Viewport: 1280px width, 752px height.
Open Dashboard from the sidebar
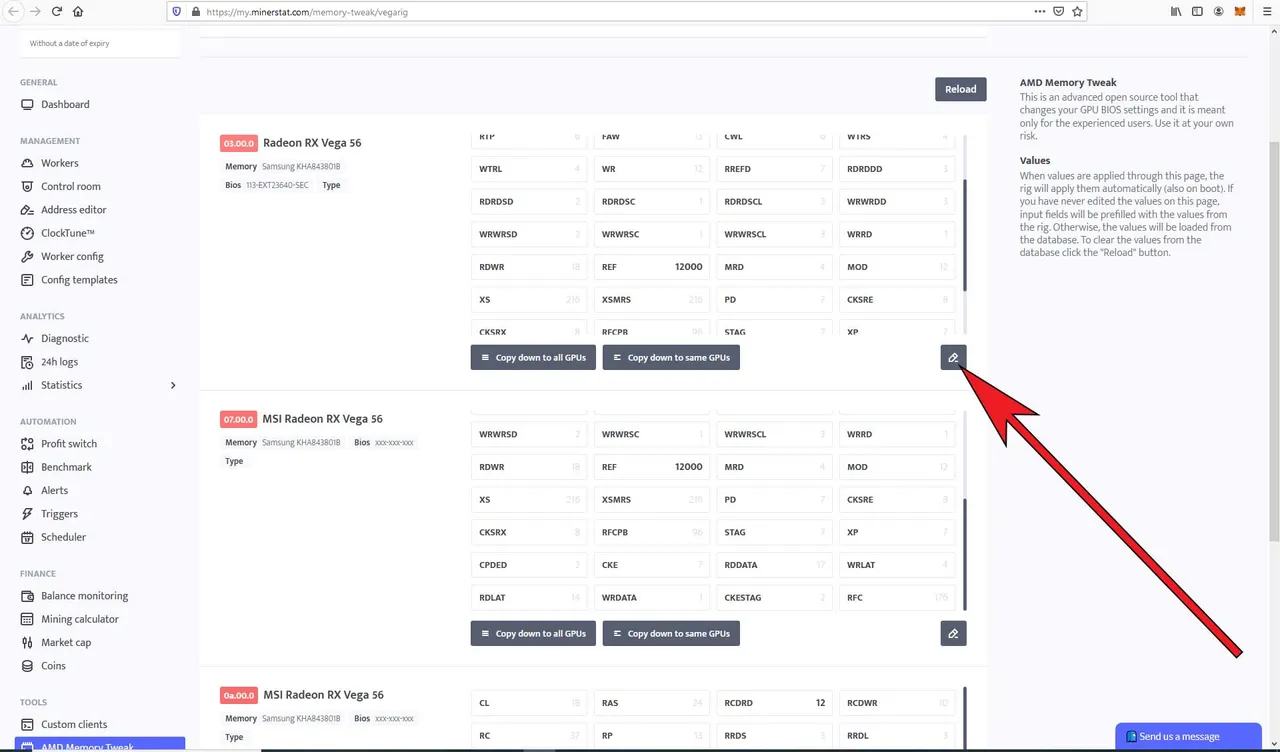pos(65,105)
